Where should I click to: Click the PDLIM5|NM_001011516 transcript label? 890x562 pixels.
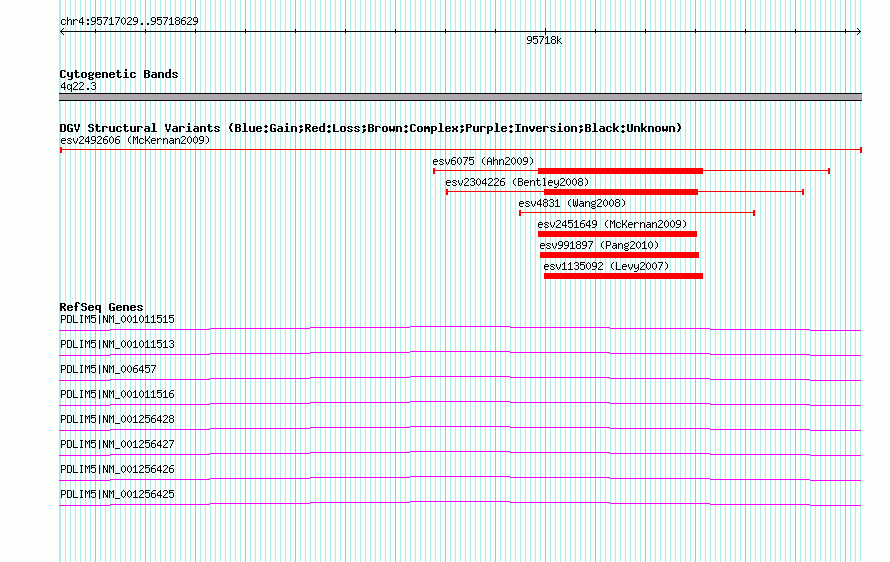(x=117, y=394)
